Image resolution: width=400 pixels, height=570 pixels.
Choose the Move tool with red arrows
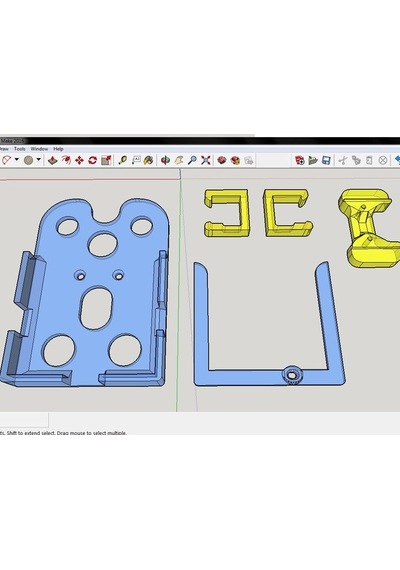pyautogui.click(x=79, y=160)
